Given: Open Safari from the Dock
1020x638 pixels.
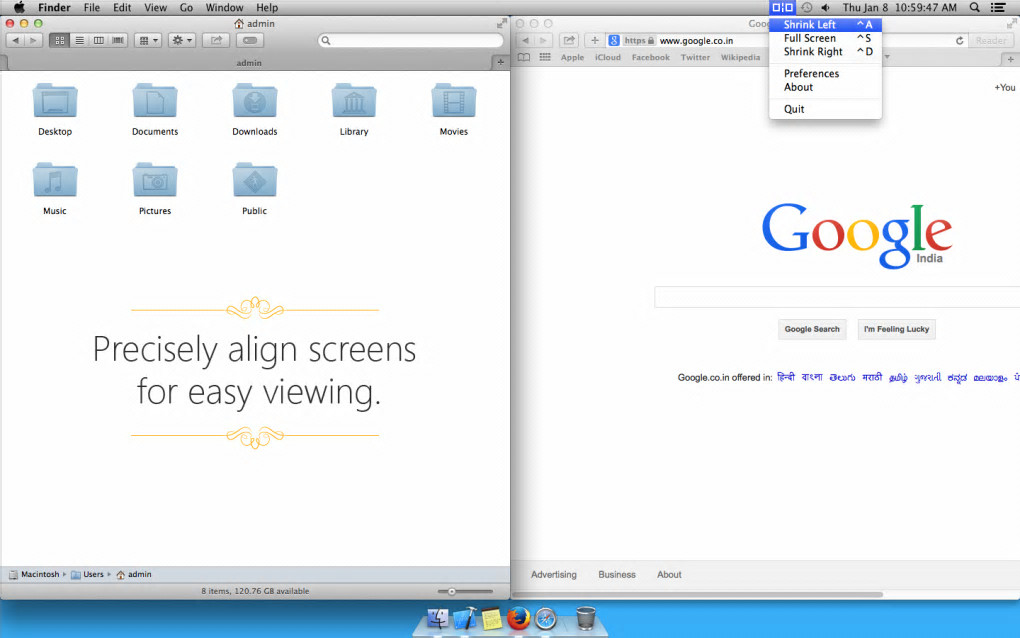Looking at the screenshot, I should tap(546, 618).
